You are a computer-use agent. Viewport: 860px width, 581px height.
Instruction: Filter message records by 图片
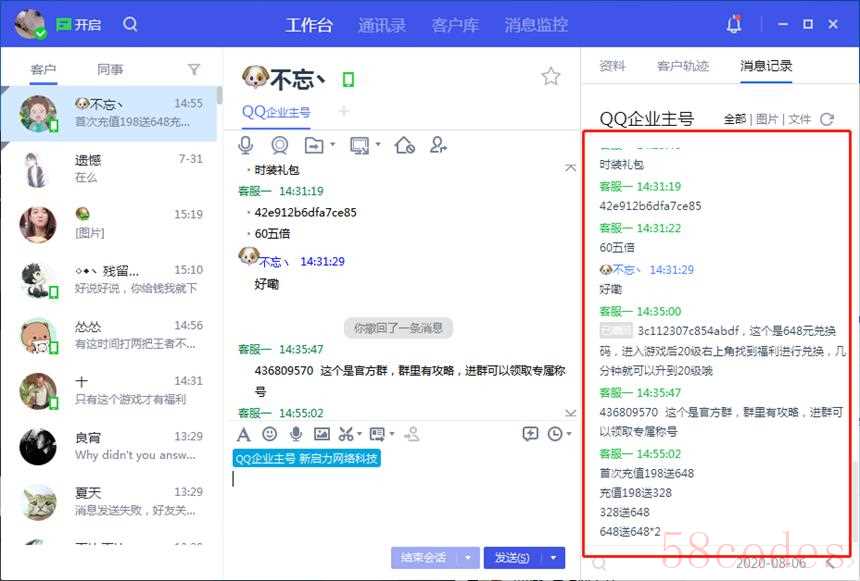pos(767,119)
